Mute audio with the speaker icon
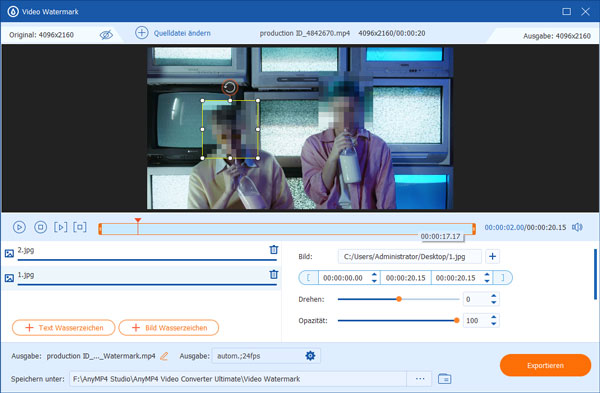600x393 pixels. [x=577, y=227]
